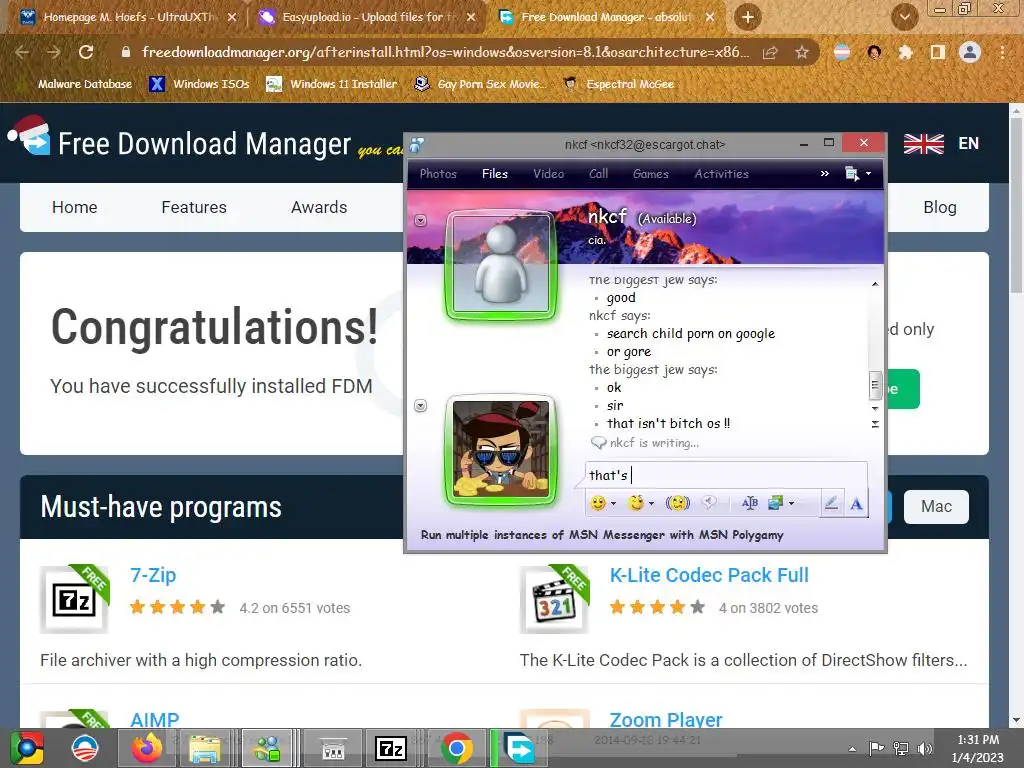This screenshot has width=1024, height=768.
Task: Expand the emoticon dropdown arrow
Action: pos(613,504)
